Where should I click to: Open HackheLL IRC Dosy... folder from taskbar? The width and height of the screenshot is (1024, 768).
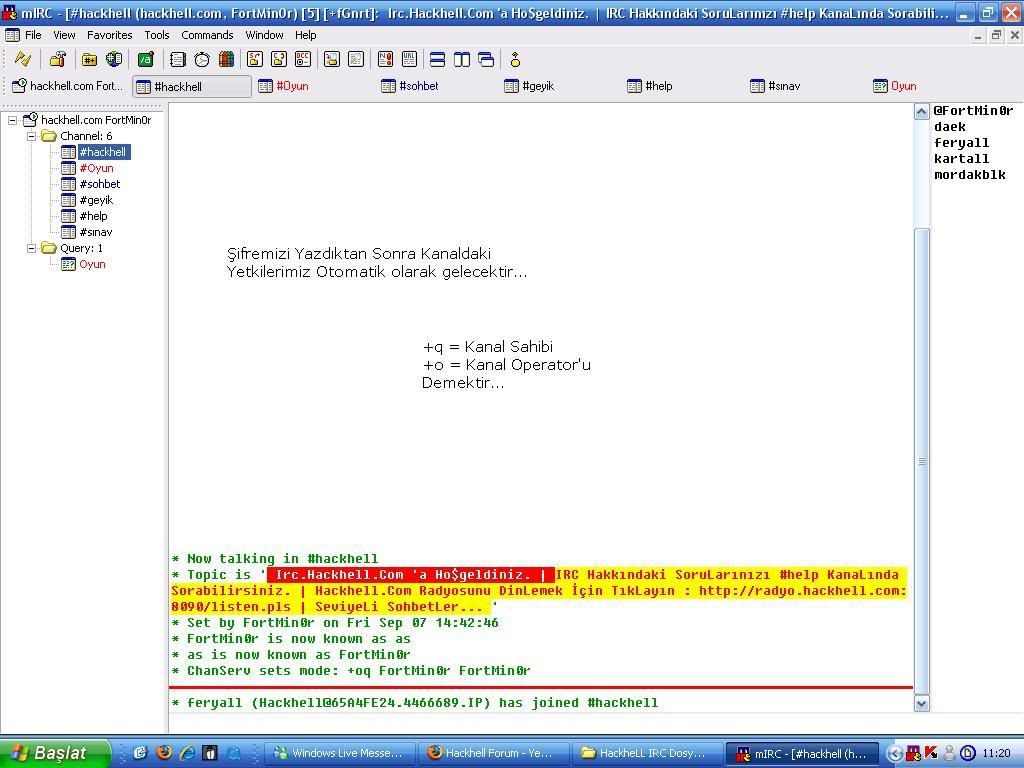[647, 753]
